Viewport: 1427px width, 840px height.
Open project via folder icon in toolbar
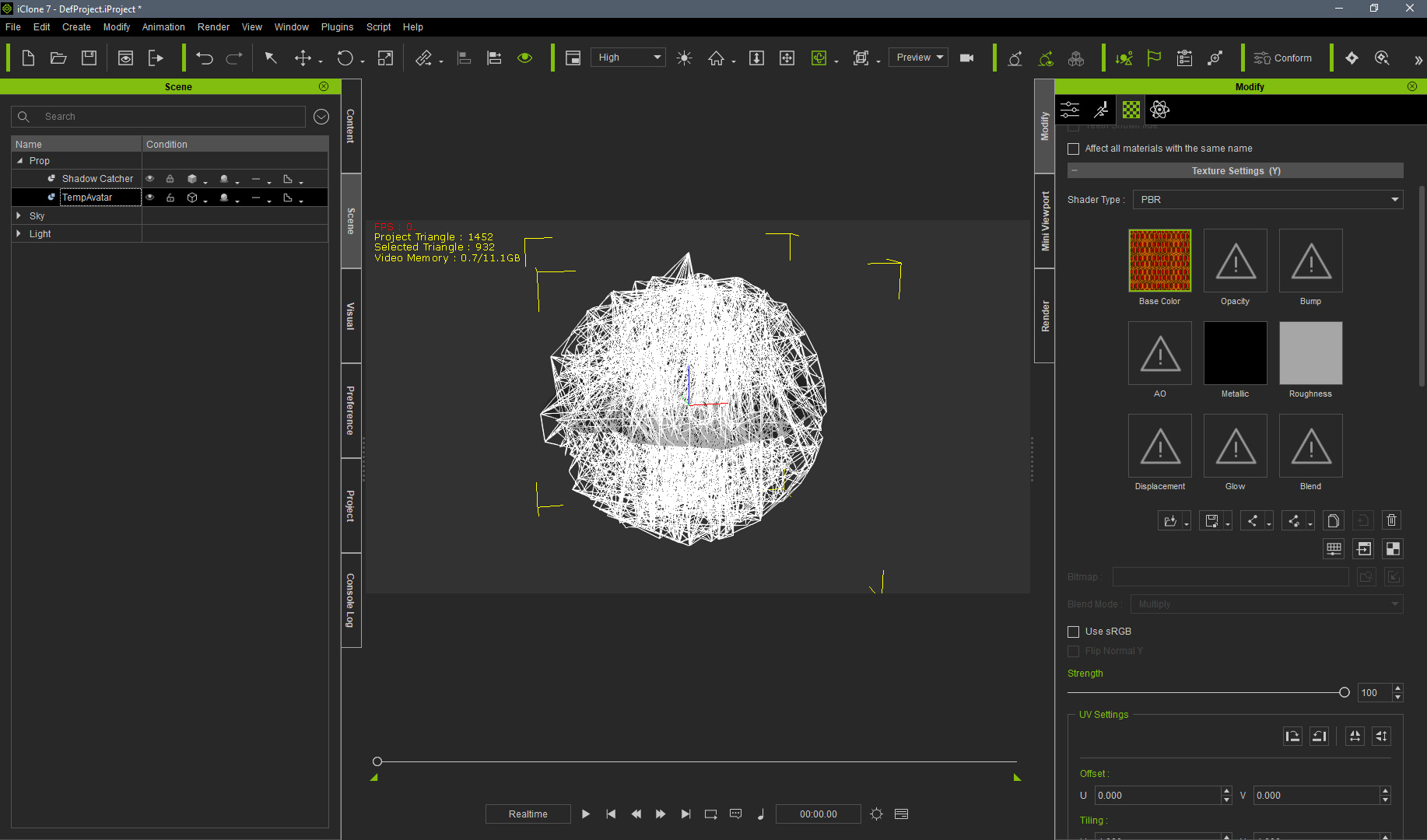(58, 58)
